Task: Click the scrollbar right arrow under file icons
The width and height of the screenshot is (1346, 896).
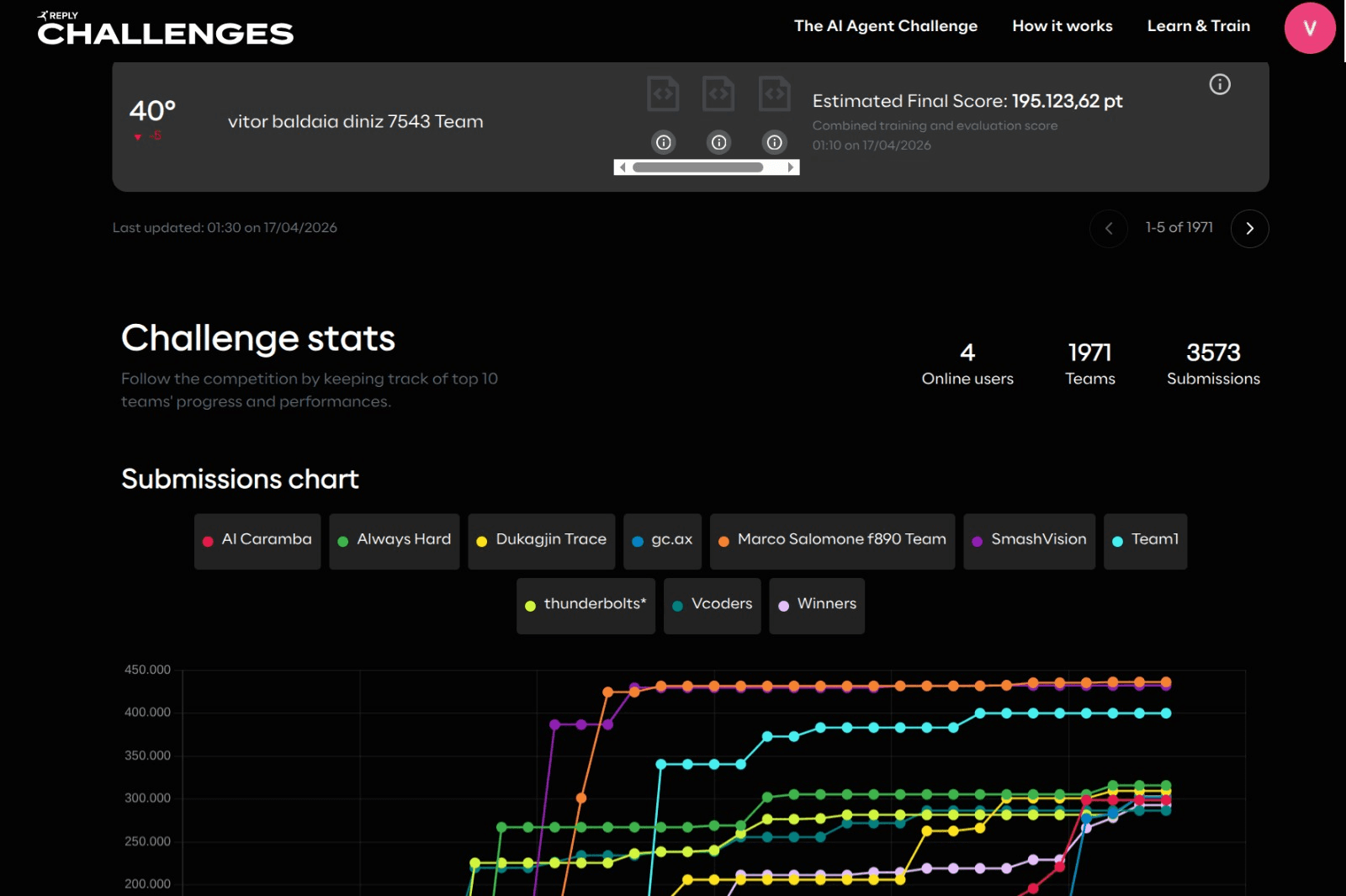Action: tap(791, 167)
